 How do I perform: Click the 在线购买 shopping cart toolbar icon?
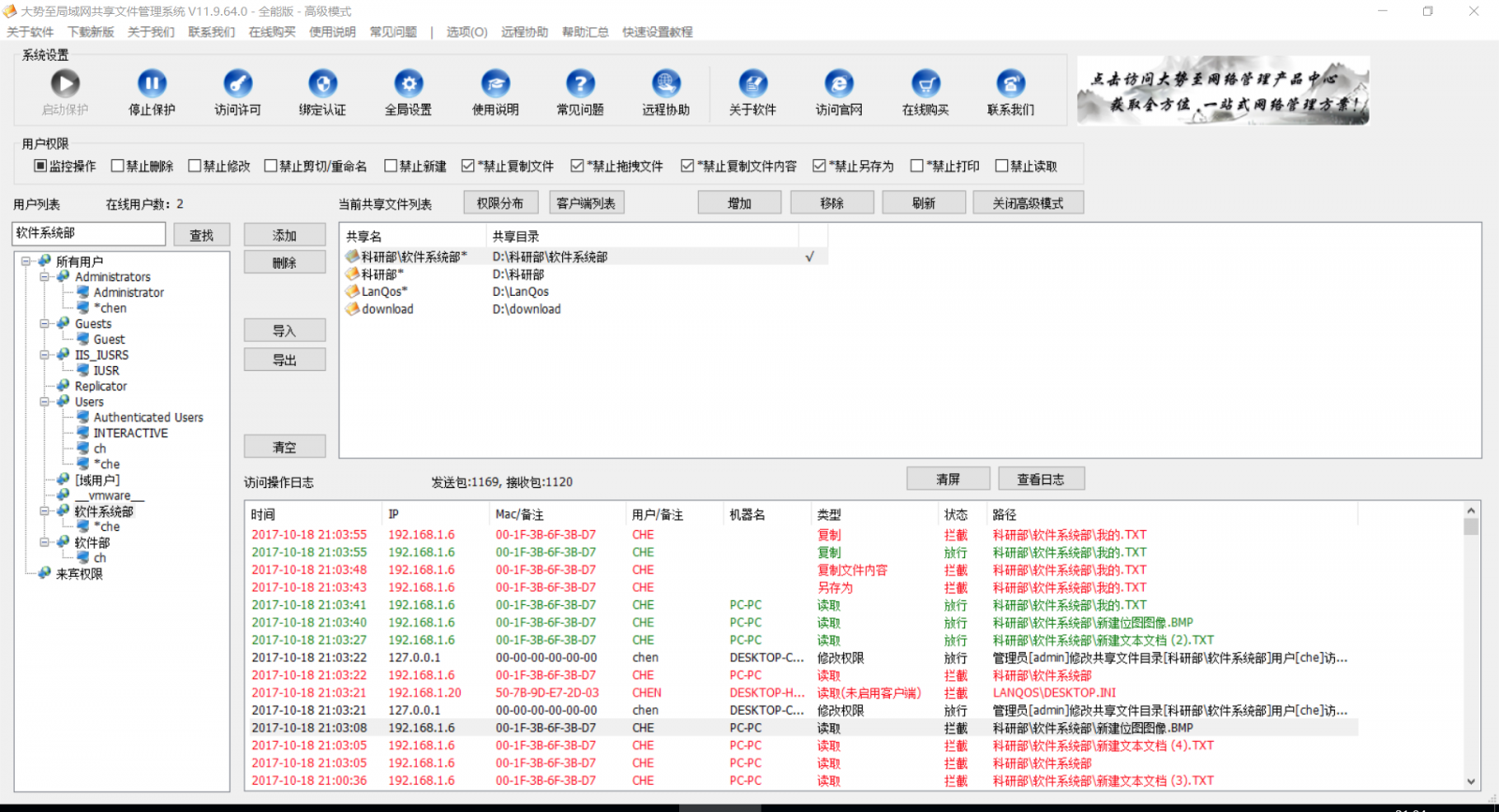(926, 83)
